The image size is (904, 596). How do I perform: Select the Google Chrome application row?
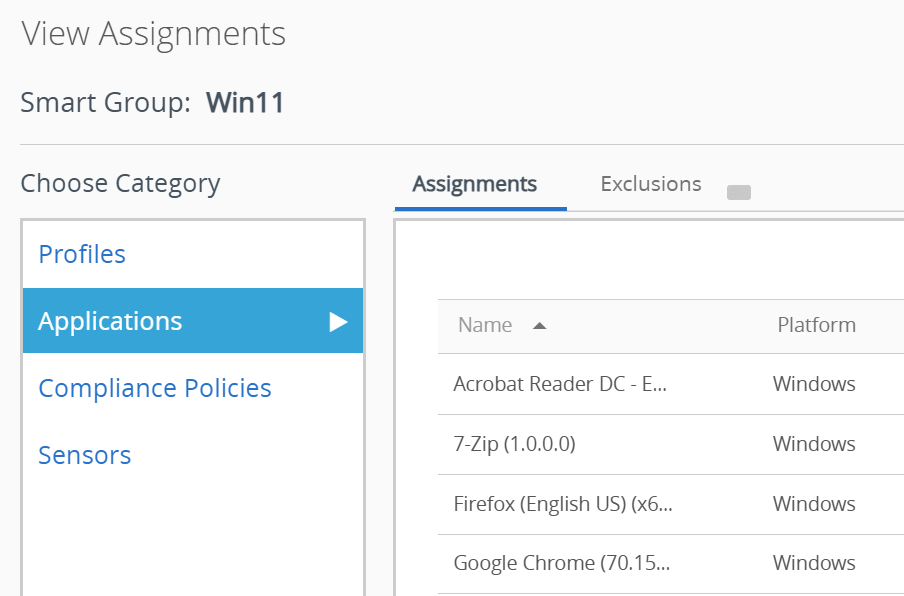(561, 563)
